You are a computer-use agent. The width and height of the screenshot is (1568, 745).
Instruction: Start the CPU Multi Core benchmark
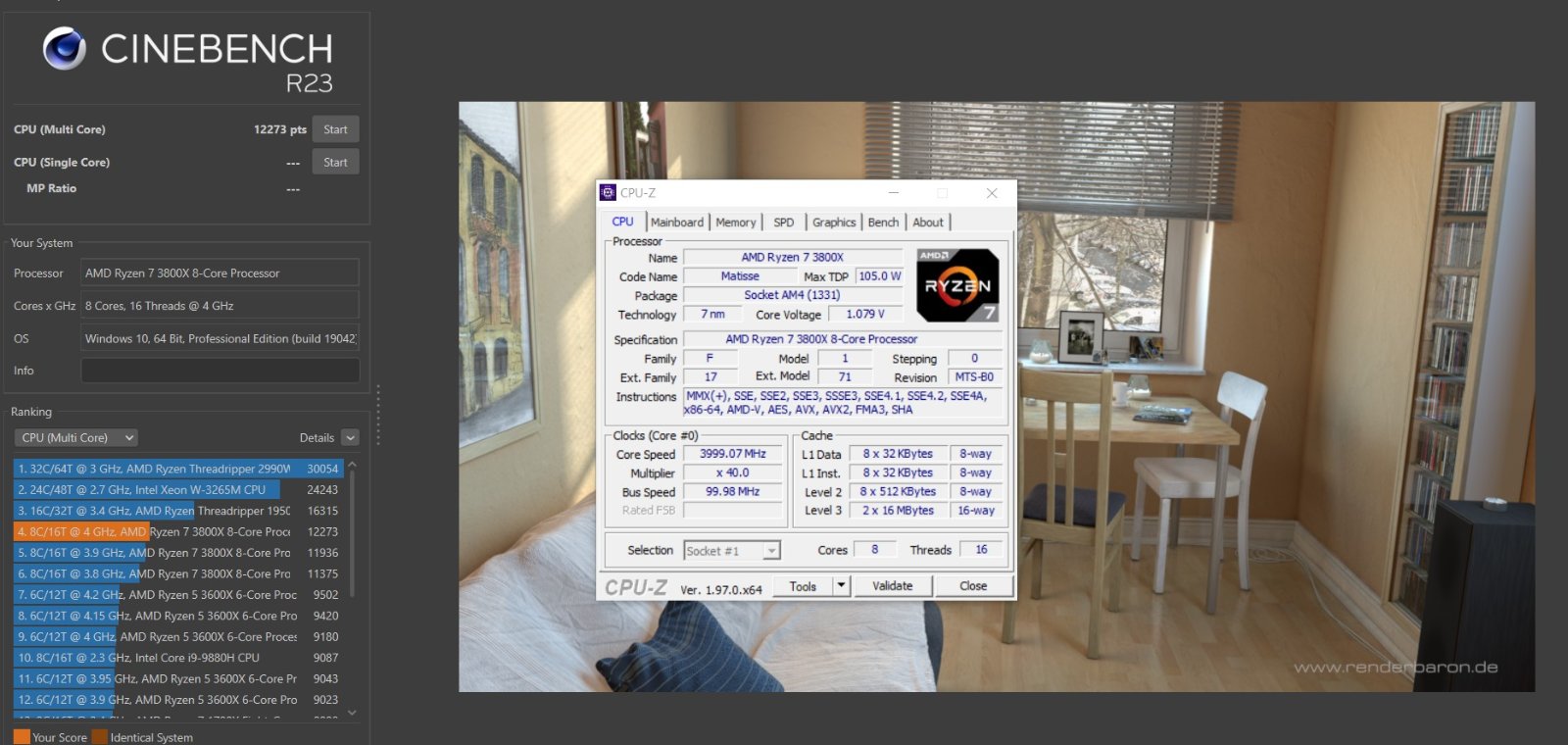coord(335,129)
